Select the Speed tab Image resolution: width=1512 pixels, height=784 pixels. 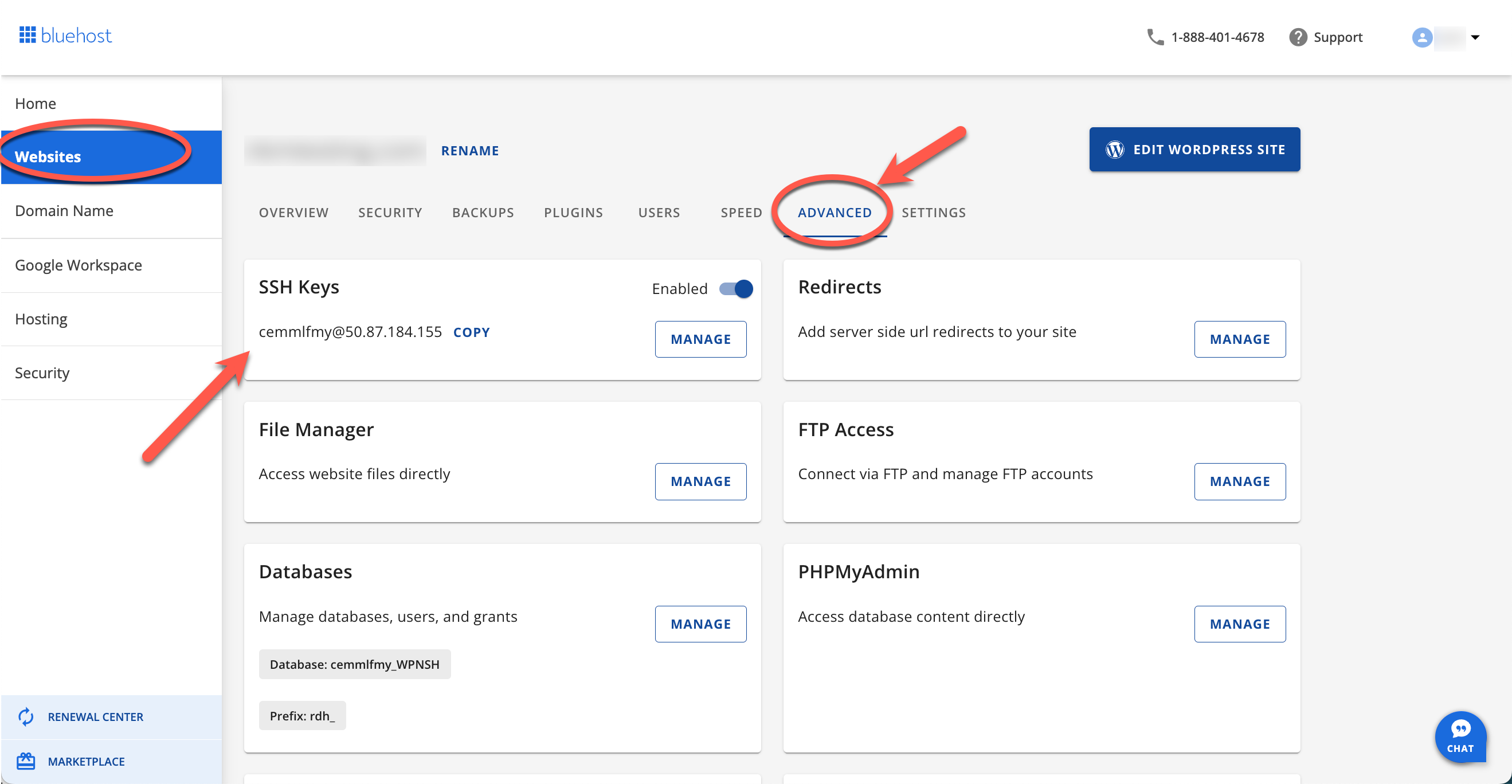741,213
